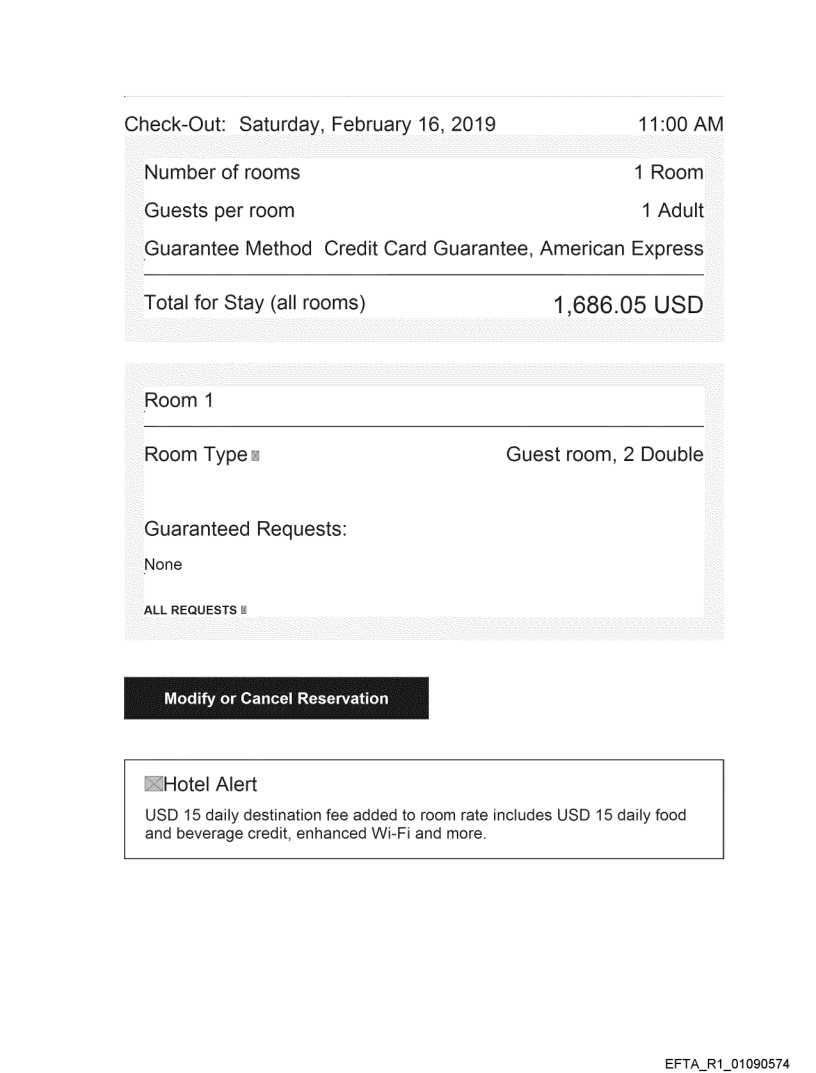The image size is (816, 1073).
Task: Click the Guarantee Method label
Action: (x=228, y=249)
